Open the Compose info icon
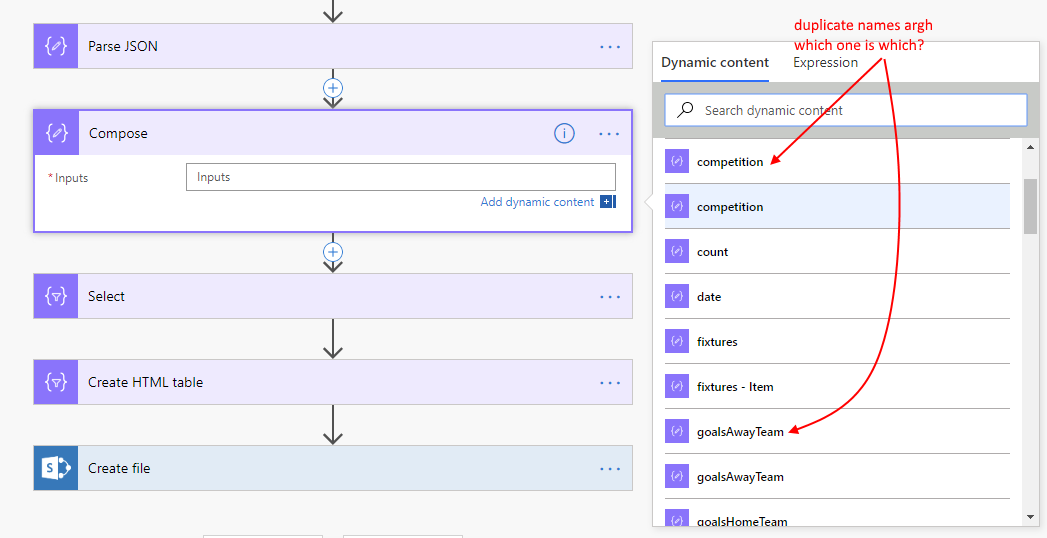The height and width of the screenshot is (538, 1047). point(564,133)
